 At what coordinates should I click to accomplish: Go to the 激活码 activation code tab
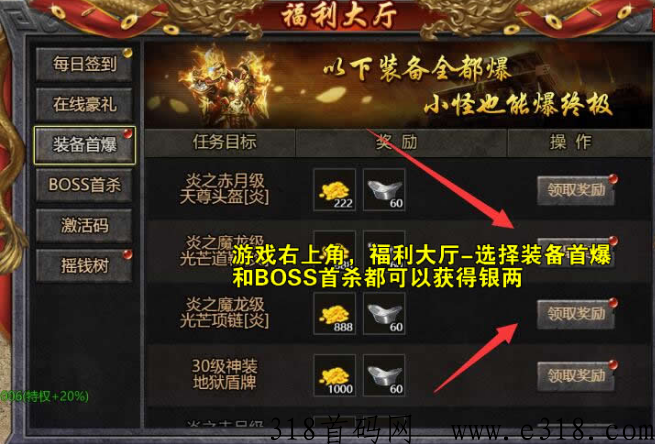pyautogui.click(x=84, y=226)
